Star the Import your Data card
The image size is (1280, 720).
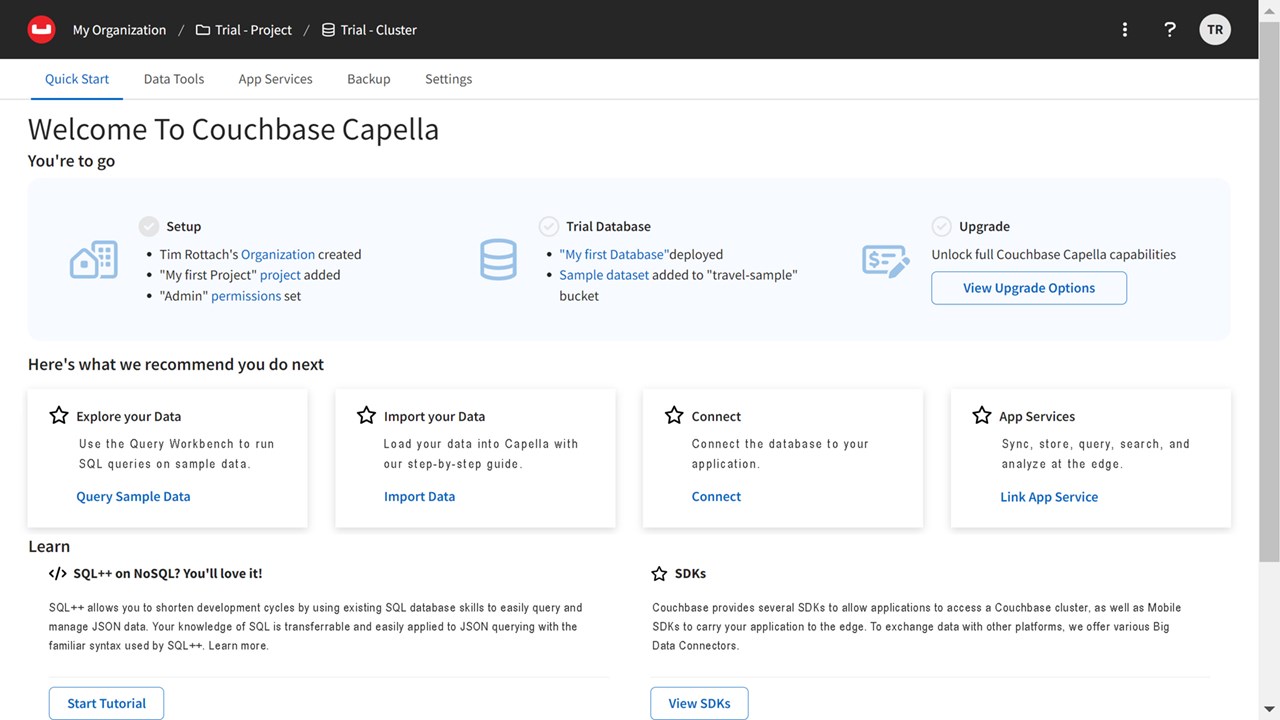click(367, 416)
